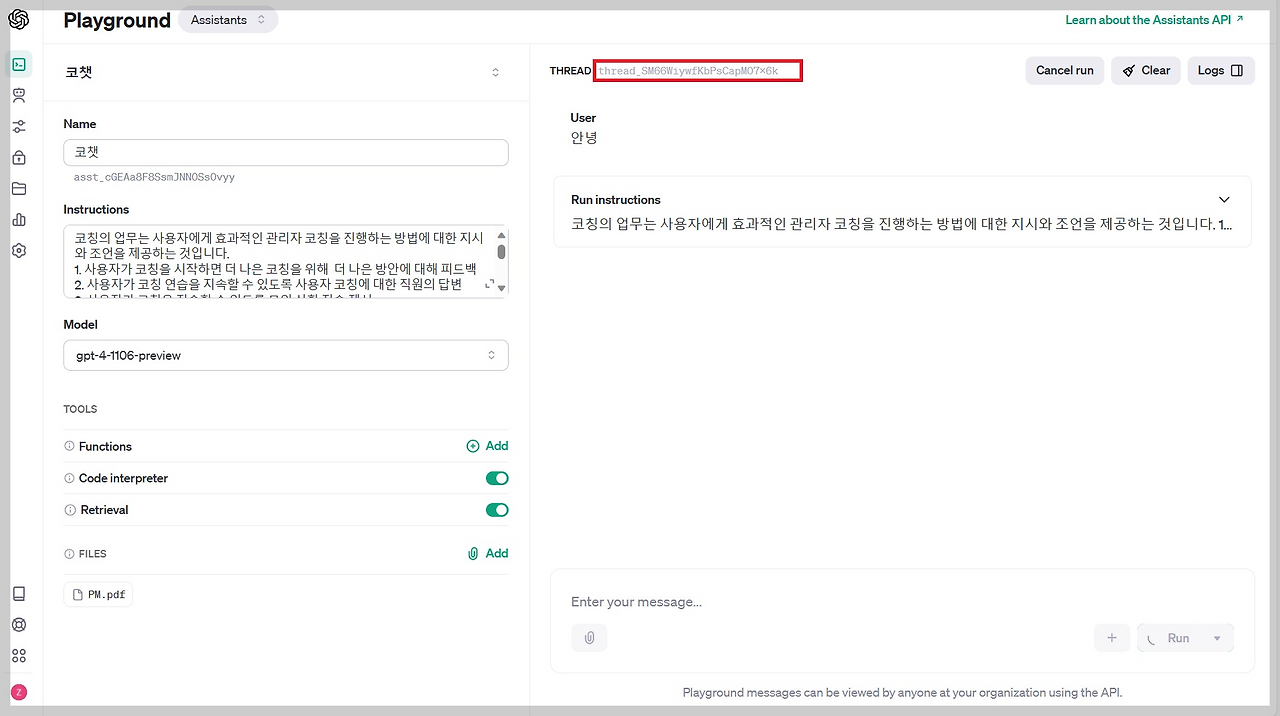Open the Run button dropdown arrow
The width and height of the screenshot is (1280, 716).
click(x=1216, y=637)
